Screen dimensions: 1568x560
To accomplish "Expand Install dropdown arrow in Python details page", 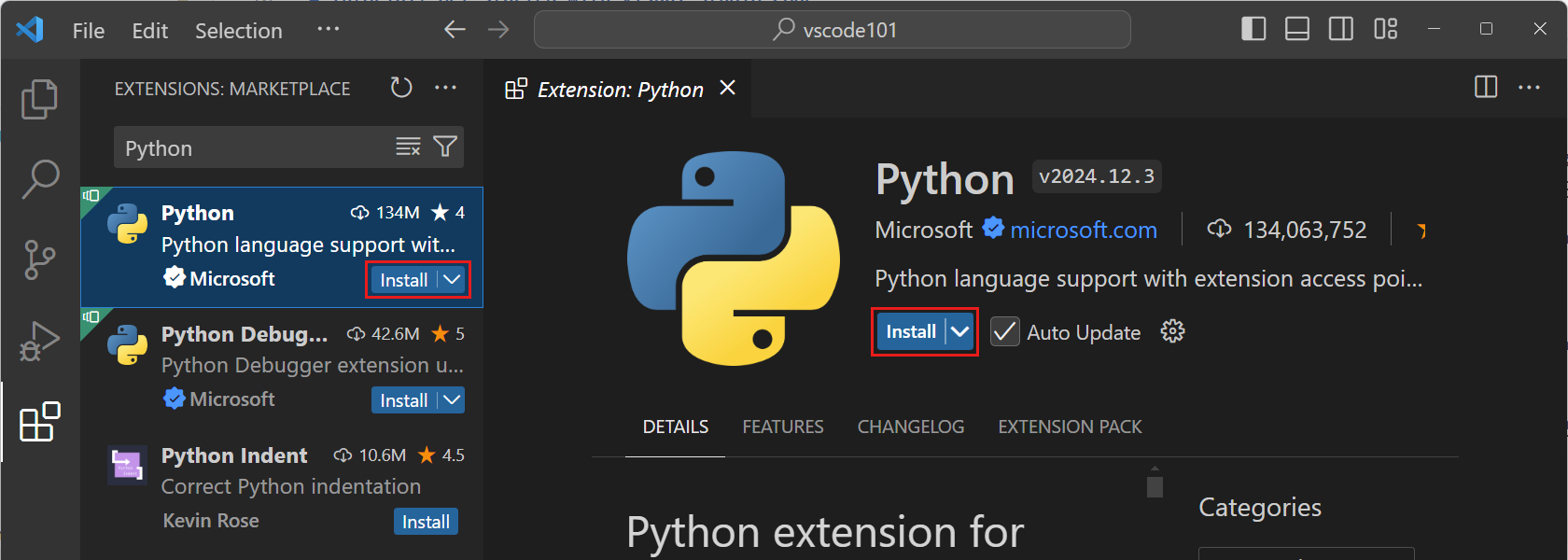I will [960, 332].
